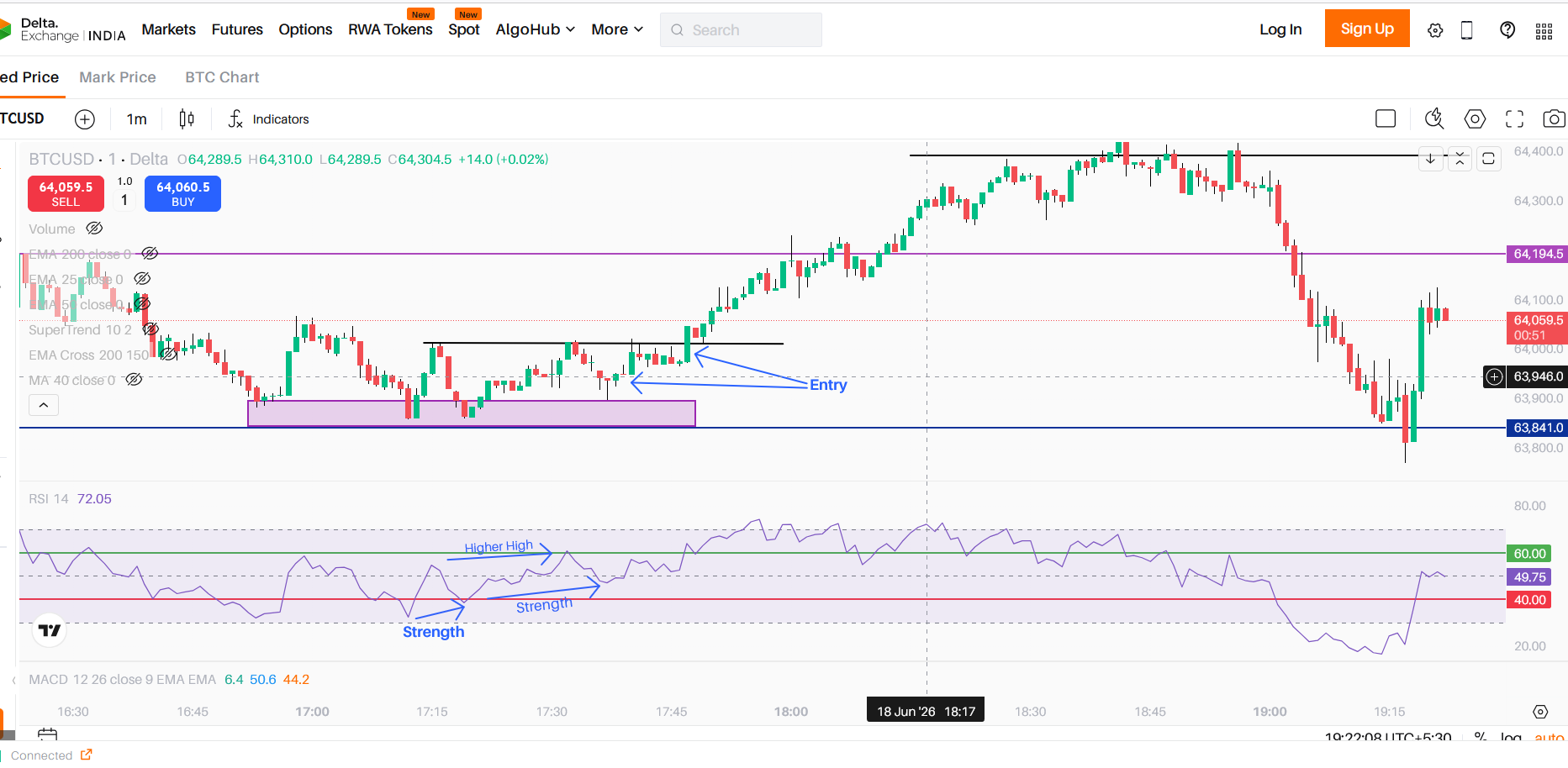Open the apps grid icon
Image resolution: width=1568 pixels, height=768 pixels.
click(1544, 31)
